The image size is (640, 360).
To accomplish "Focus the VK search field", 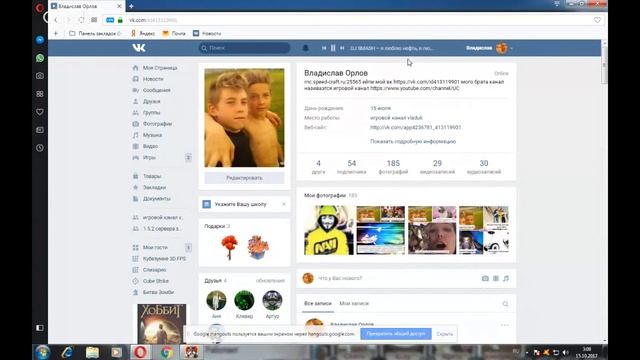I will click(x=244, y=48).
